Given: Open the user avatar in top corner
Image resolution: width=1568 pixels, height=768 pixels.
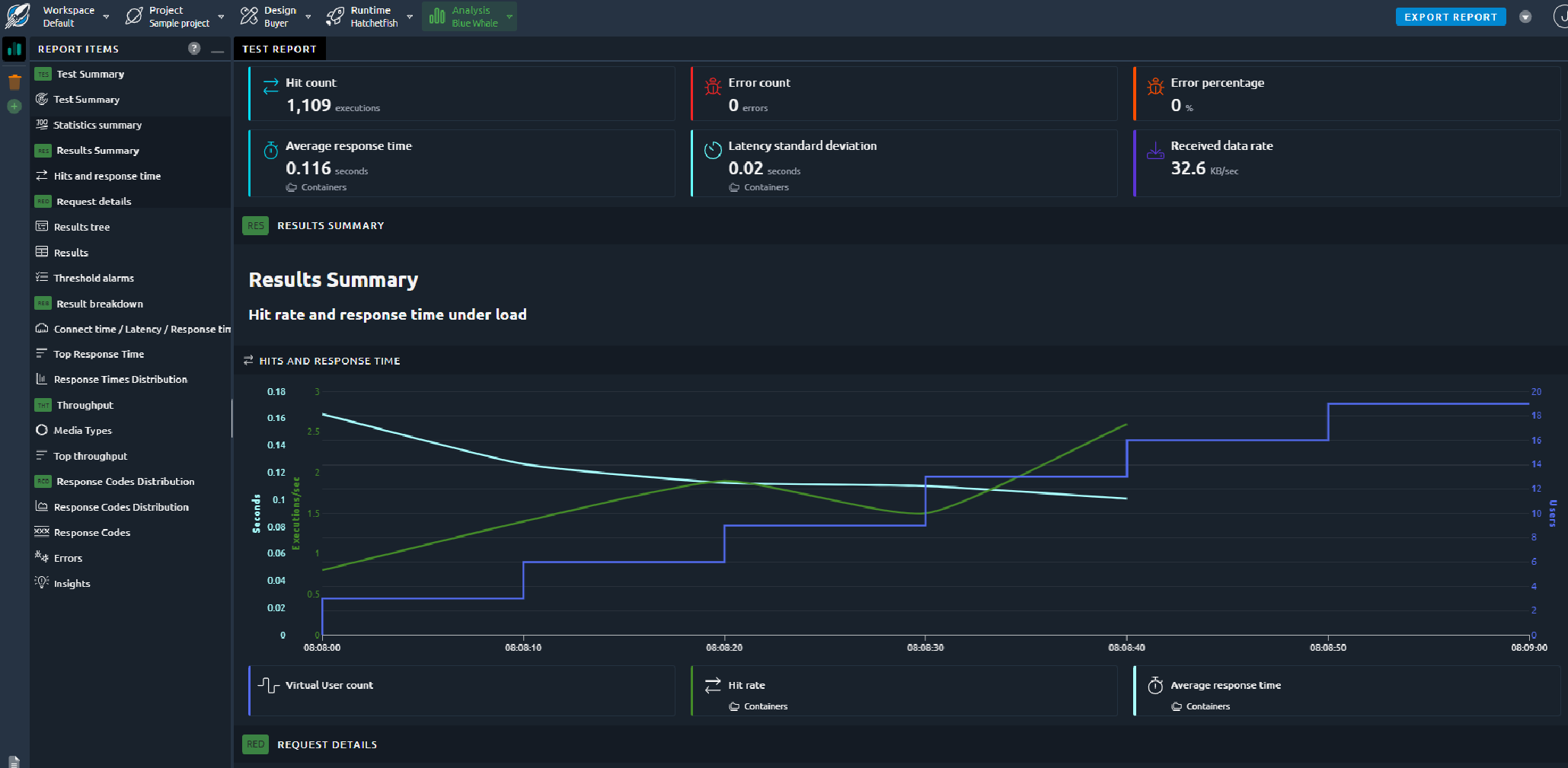Looking at the screenshot, I should tap(1560, 17).
